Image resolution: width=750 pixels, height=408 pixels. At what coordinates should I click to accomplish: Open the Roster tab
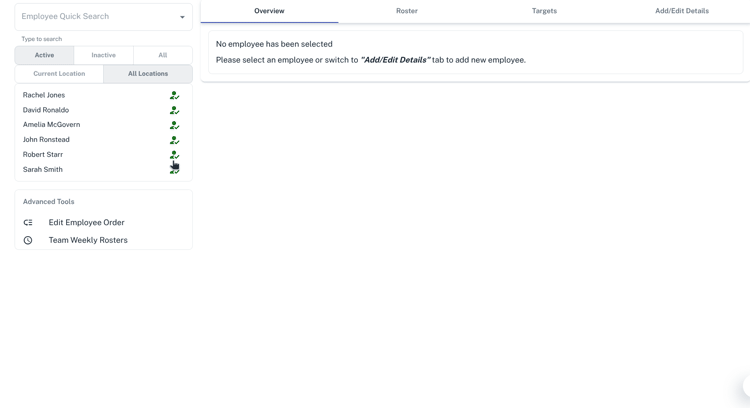[x=406, y=11]
